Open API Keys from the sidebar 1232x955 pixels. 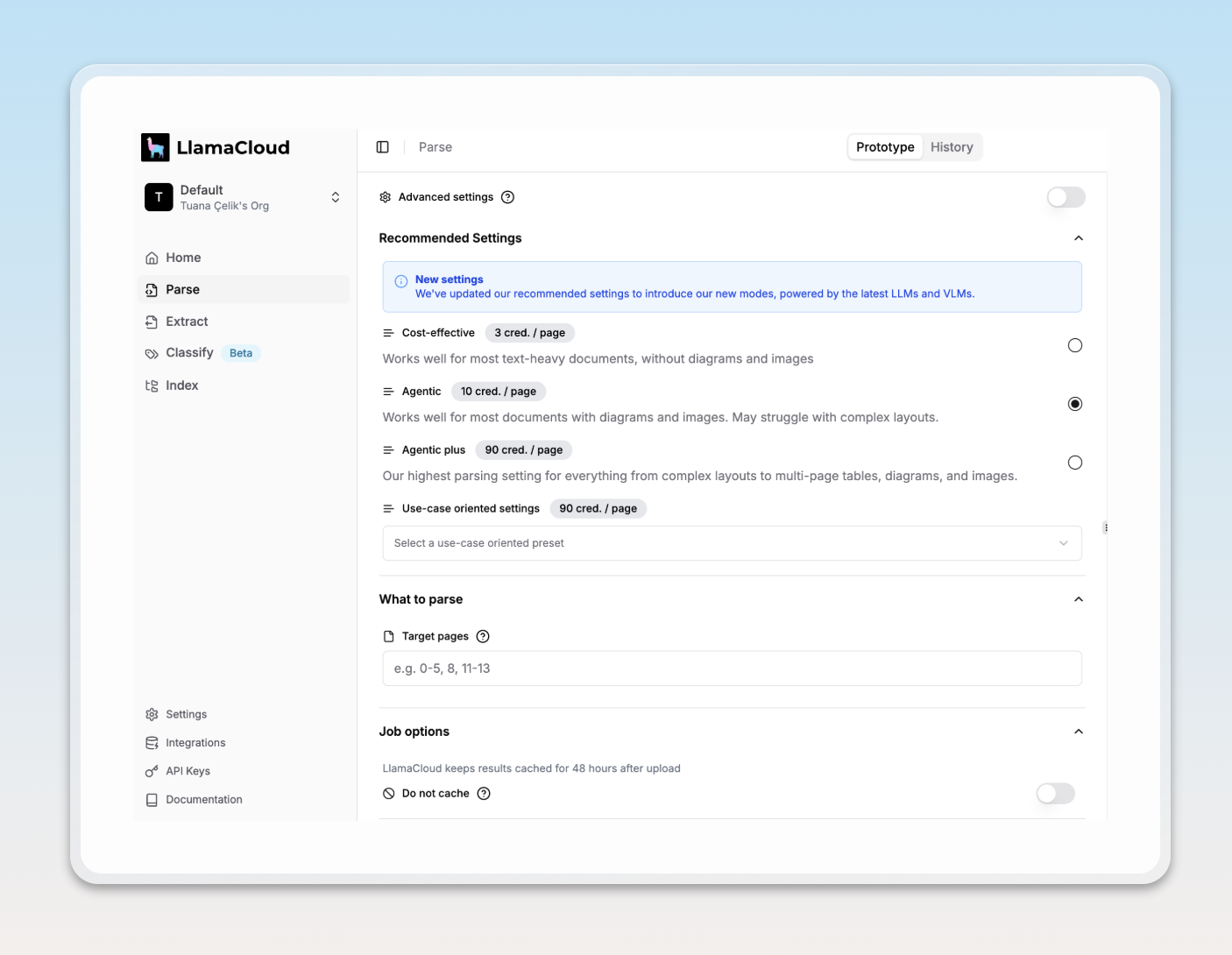(188, 771)
